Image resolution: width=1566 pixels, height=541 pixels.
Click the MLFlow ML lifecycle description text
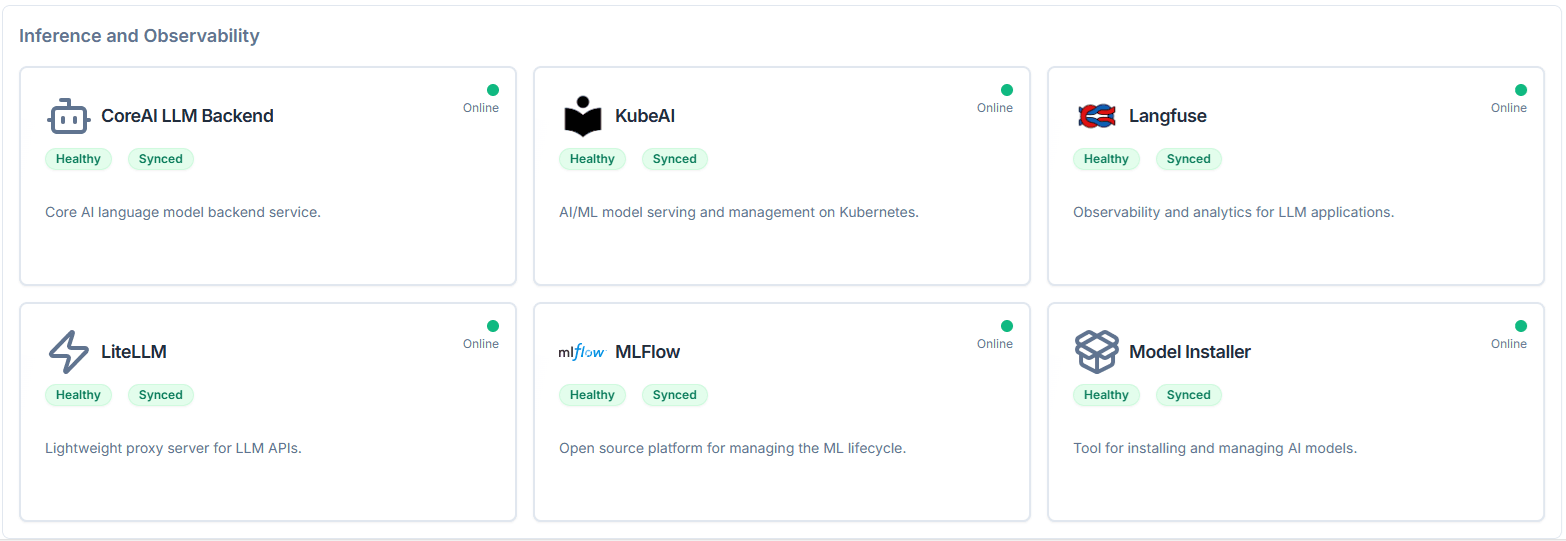pyautogui.click(x=732, y=448)
